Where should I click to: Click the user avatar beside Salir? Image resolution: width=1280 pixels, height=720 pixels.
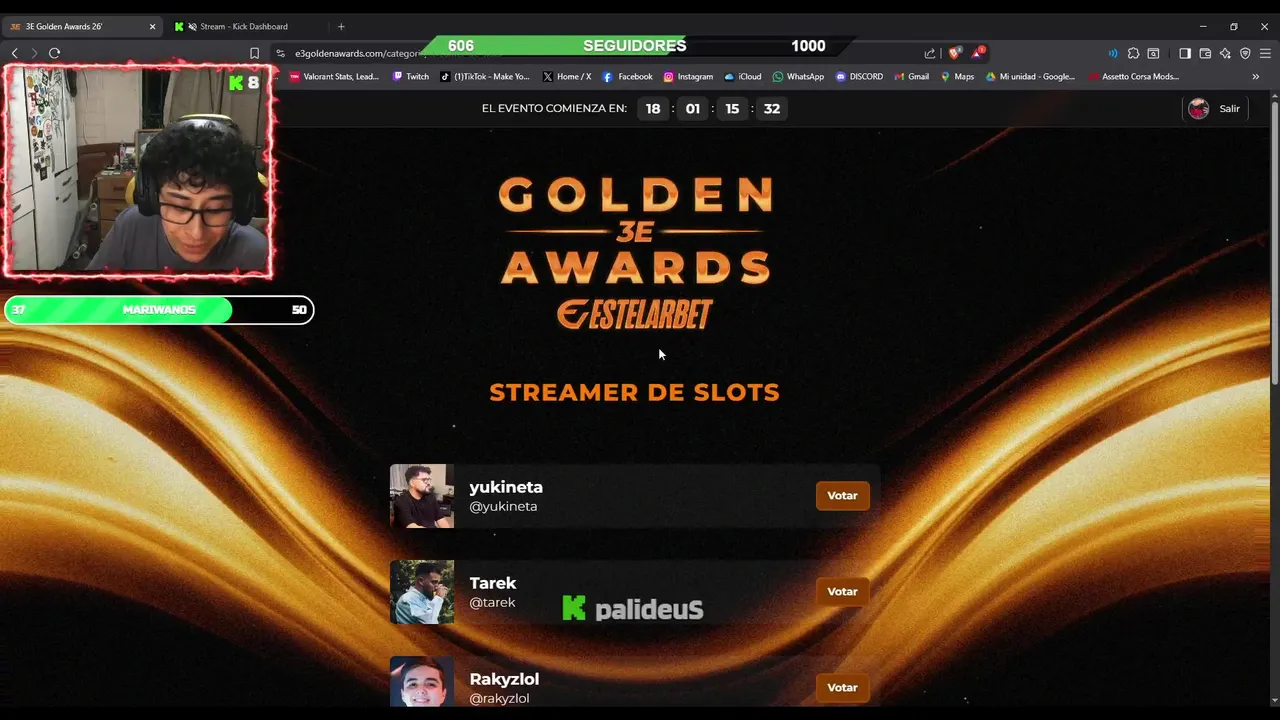point(1198,108)
